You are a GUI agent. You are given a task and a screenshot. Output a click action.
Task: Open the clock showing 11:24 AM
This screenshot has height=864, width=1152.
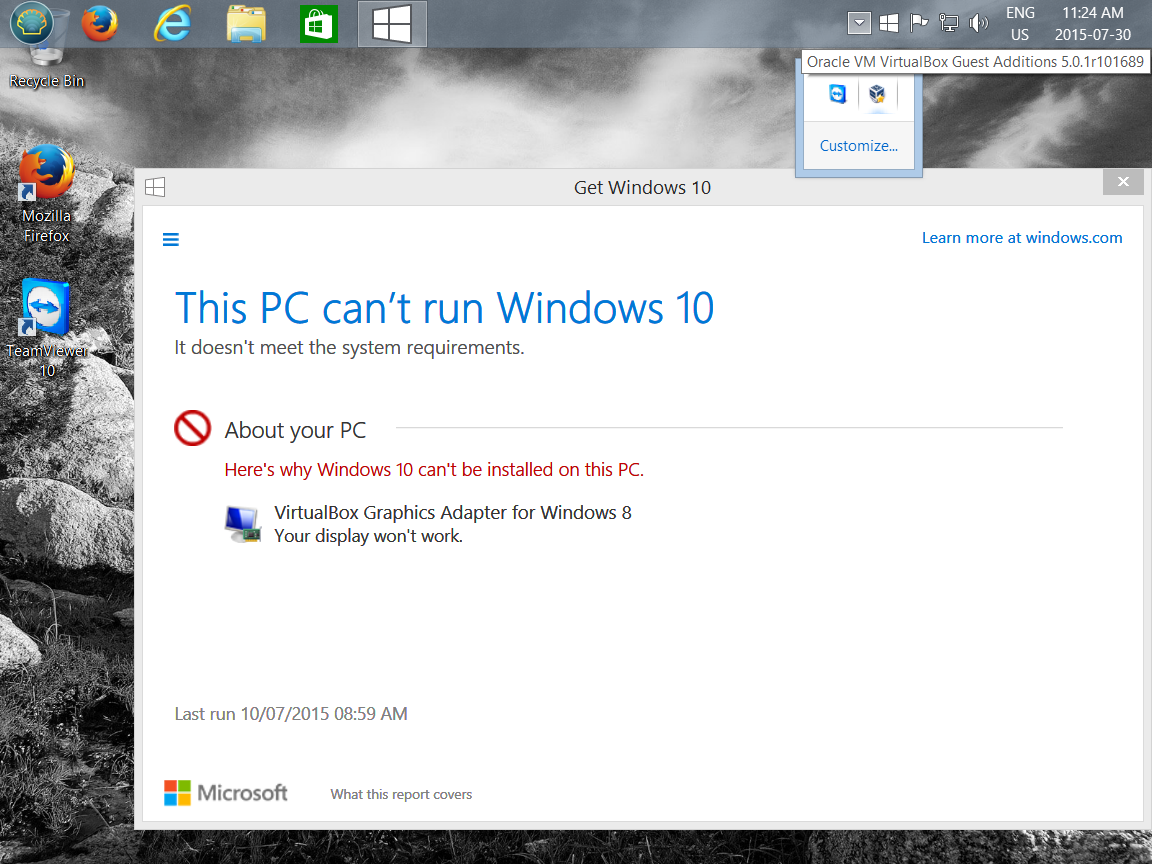[1092, 24]
